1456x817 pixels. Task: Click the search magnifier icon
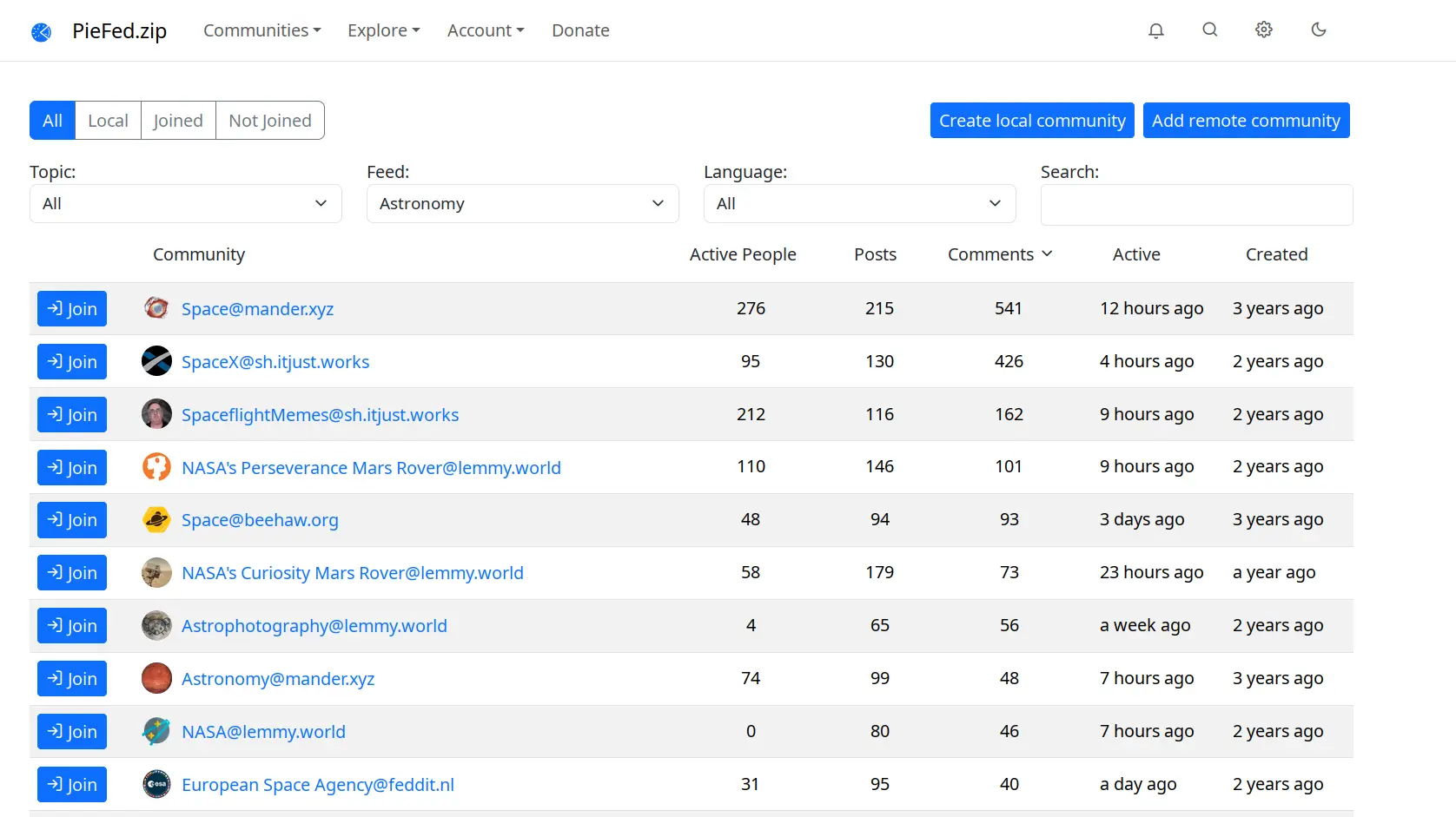pyautogui.click(x=1209, y=30)
